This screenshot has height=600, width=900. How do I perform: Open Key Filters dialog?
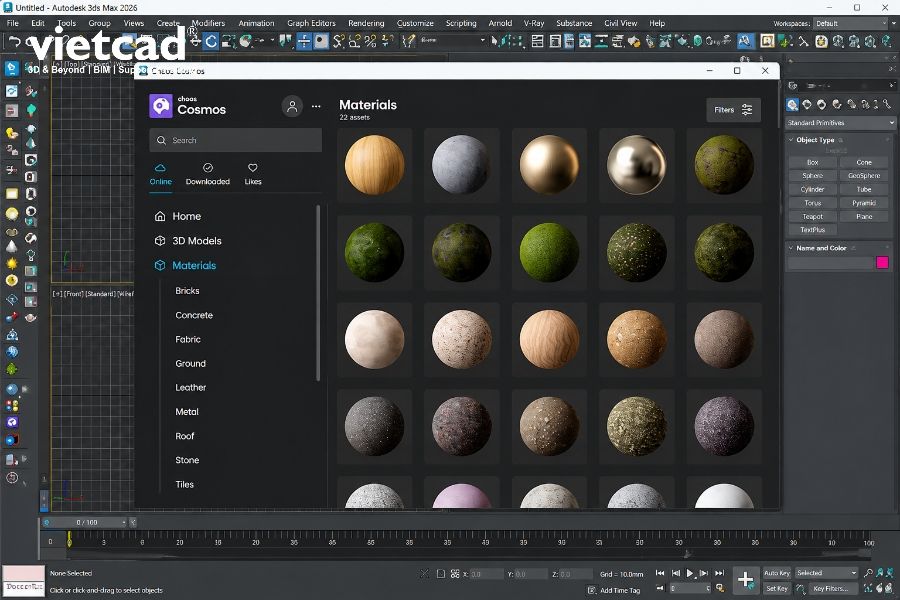coord(831,589)
